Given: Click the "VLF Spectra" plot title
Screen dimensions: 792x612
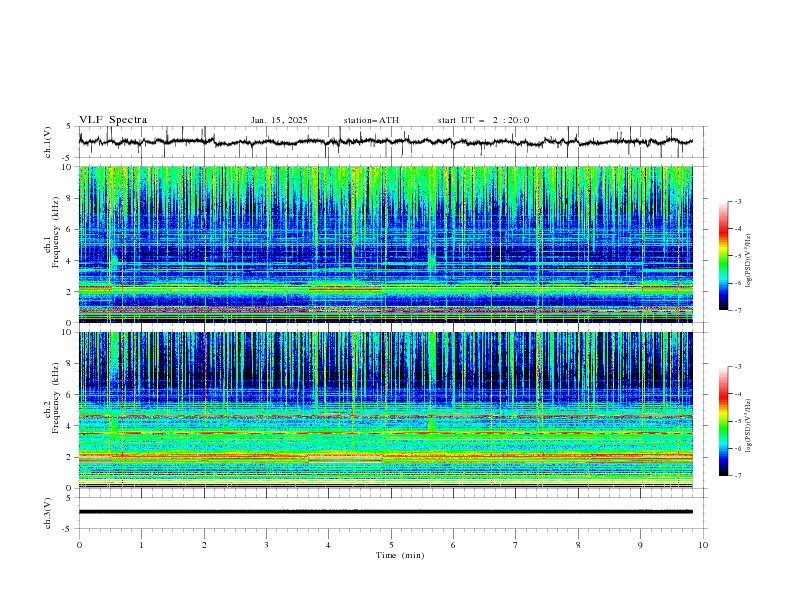Looking at the screenshot, I should click(x=113, y=120).
